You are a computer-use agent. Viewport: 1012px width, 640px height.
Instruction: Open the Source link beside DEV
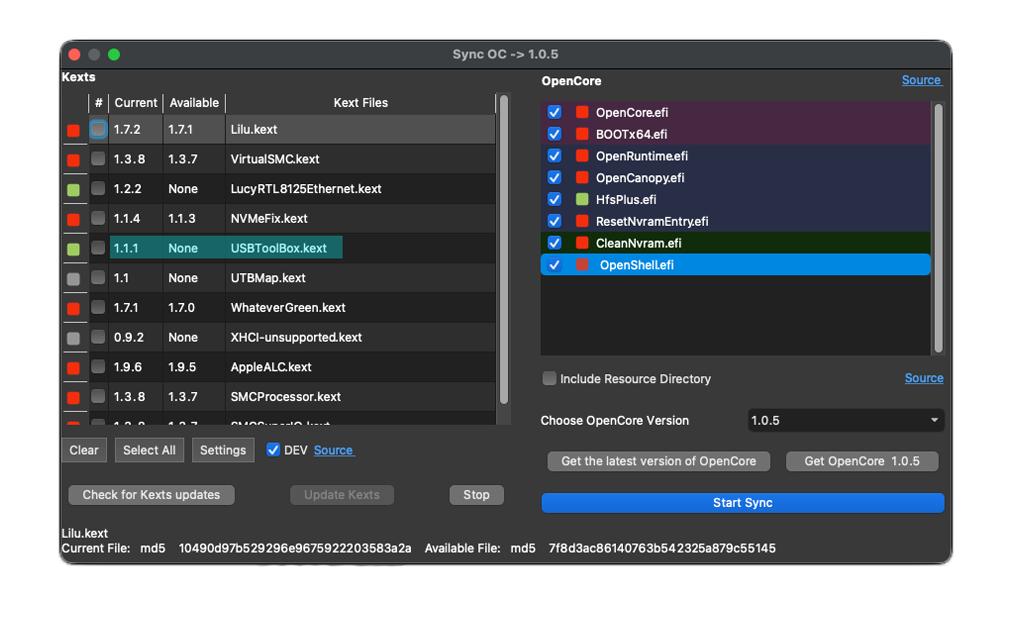pos(333,450)
